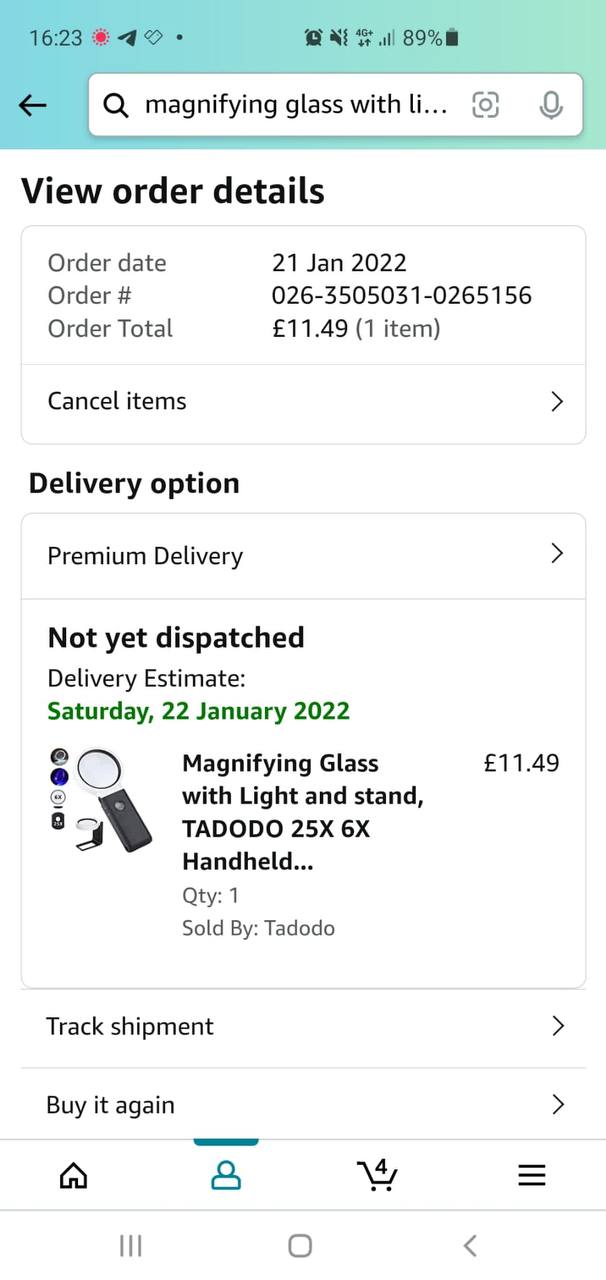This screenshot has height=1280, width=606.
Task: Open the account profile tab icon
Action: (227, 1176)
